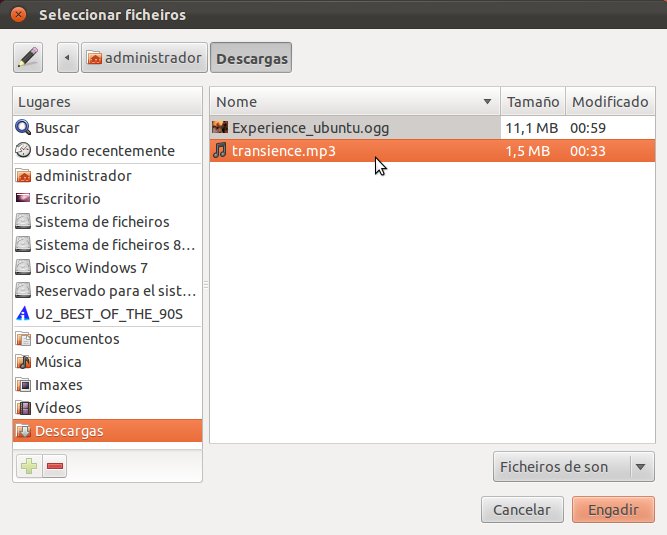The height and width of the screenshot is (535, 667).
Task: Click the green plus add bookmark button
Action: point(29,466)
